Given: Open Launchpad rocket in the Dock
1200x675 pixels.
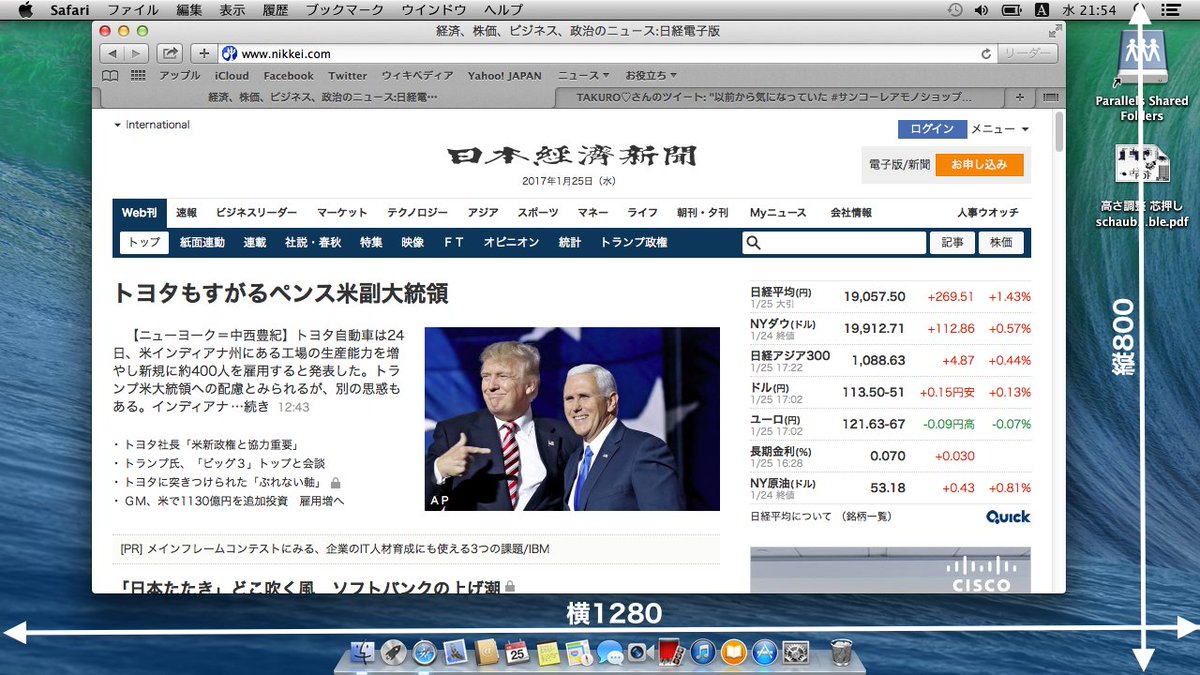Looking at the screenshot, I should point(392,653).
